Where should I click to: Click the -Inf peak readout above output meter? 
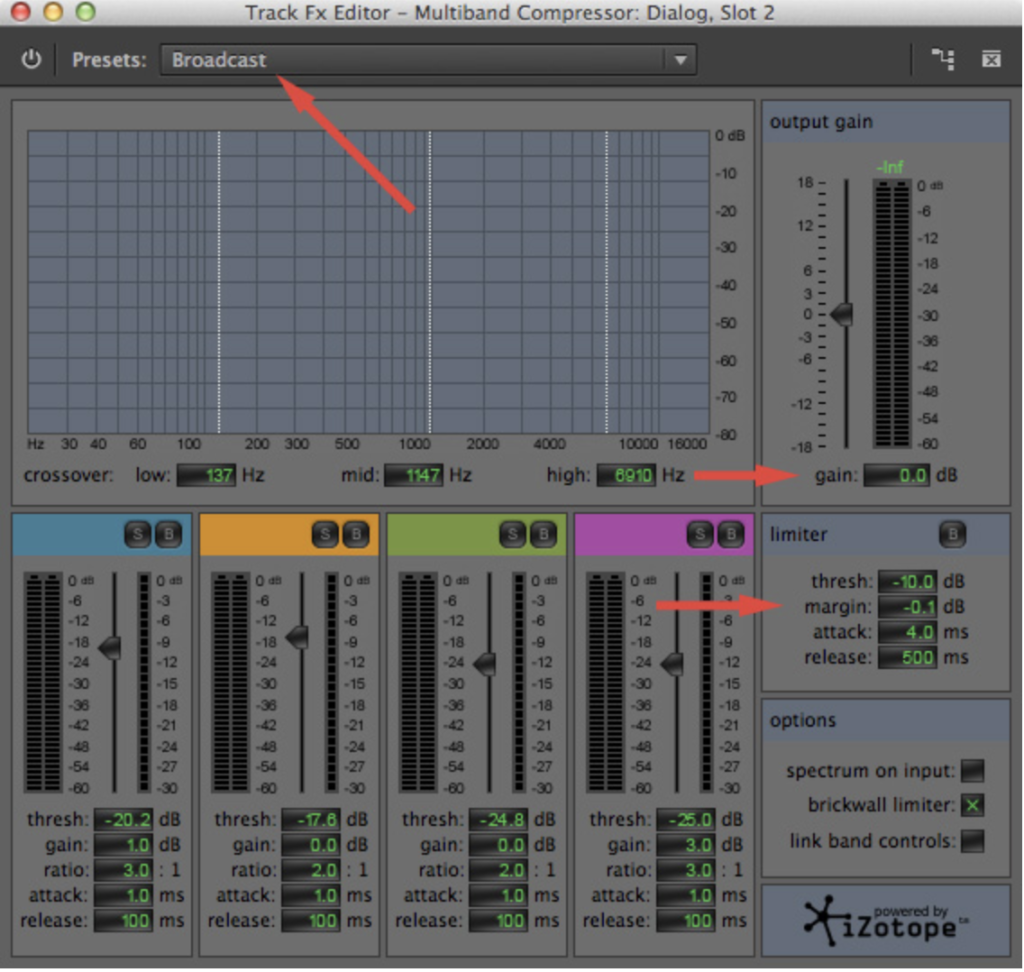890,167
